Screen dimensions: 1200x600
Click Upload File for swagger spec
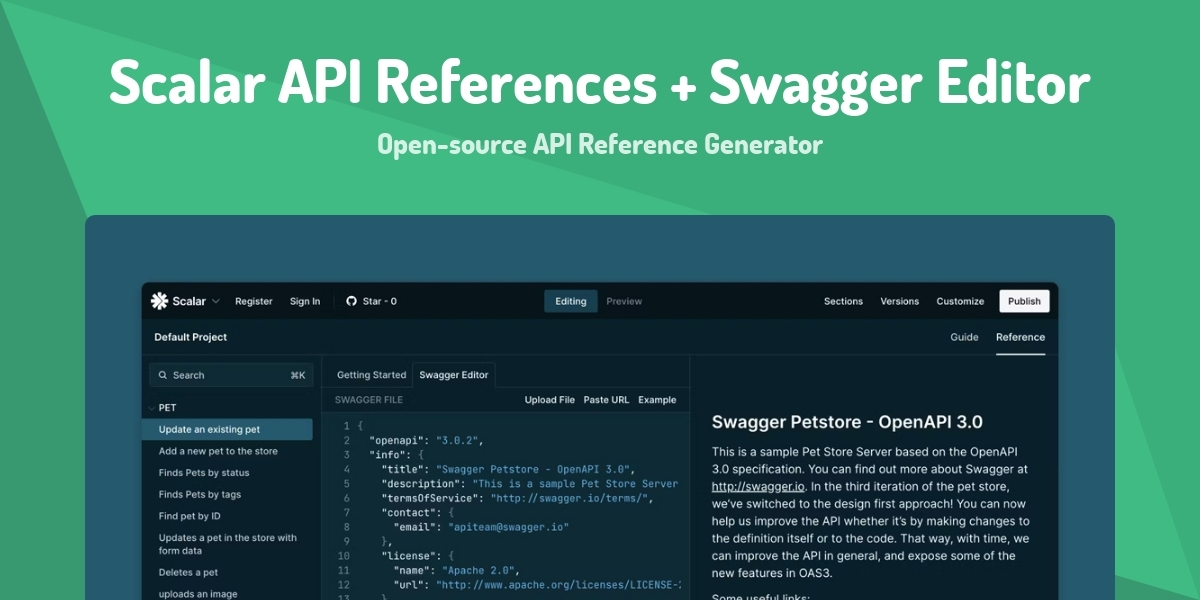pos(550,399)
